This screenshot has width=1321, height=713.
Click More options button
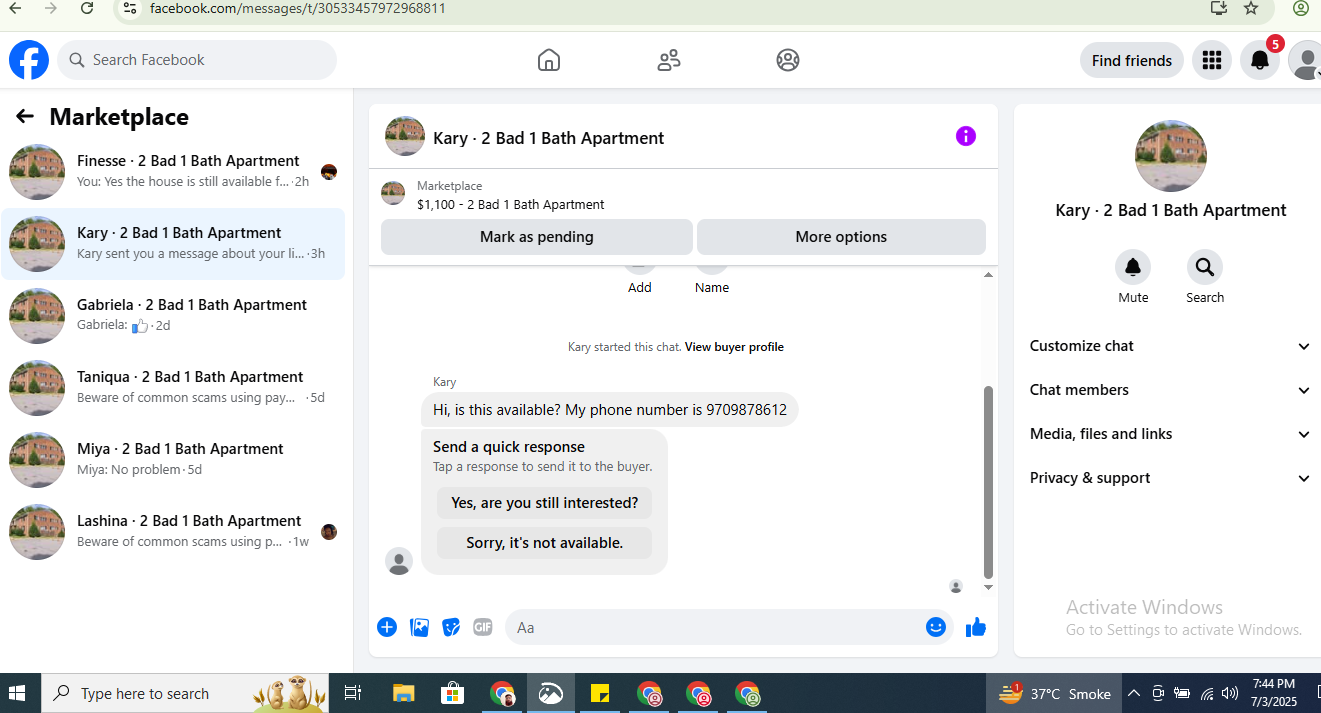841,237
